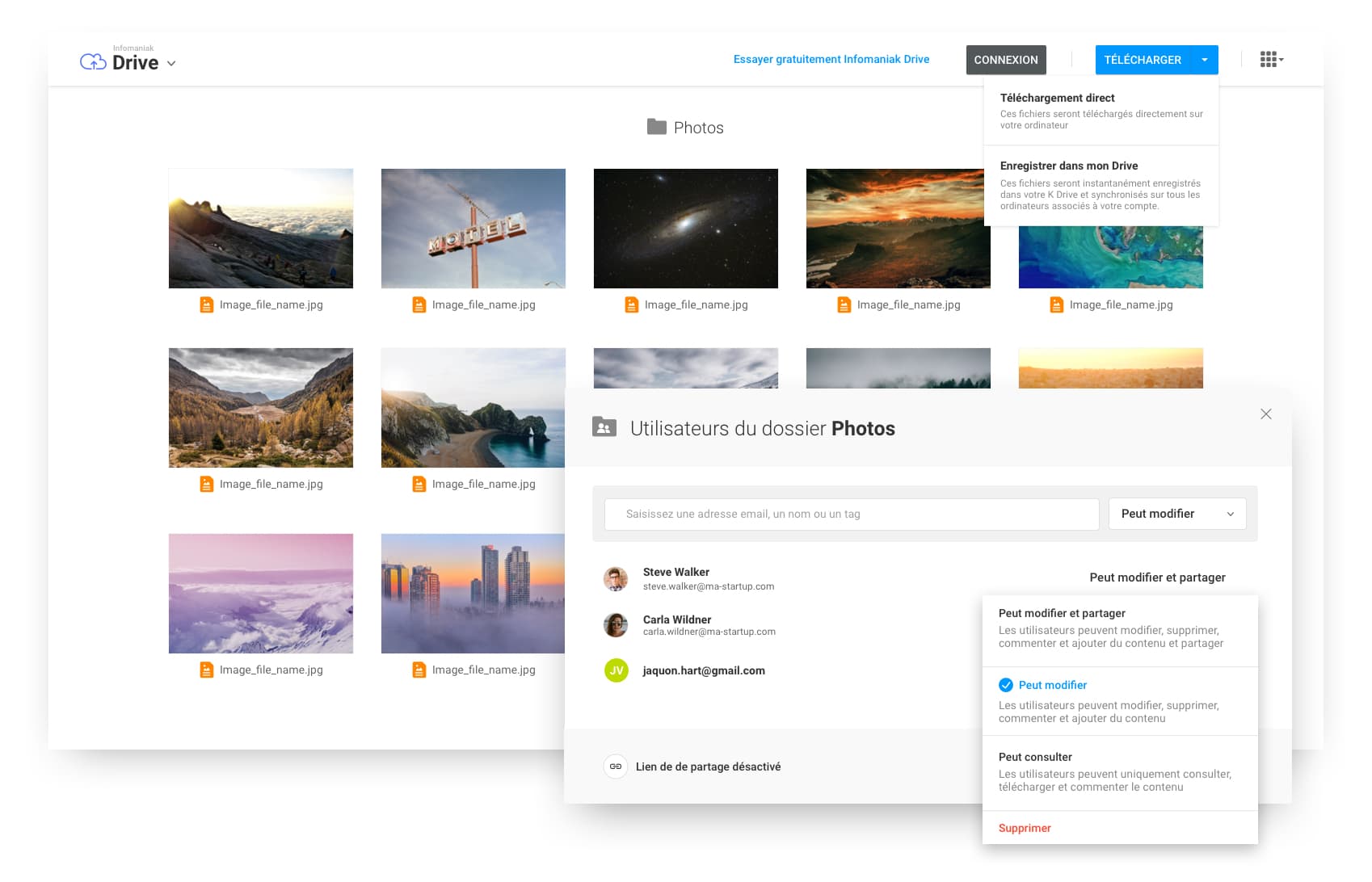Open the Télécharger dropdown arrow

(x=1205, y=60)
